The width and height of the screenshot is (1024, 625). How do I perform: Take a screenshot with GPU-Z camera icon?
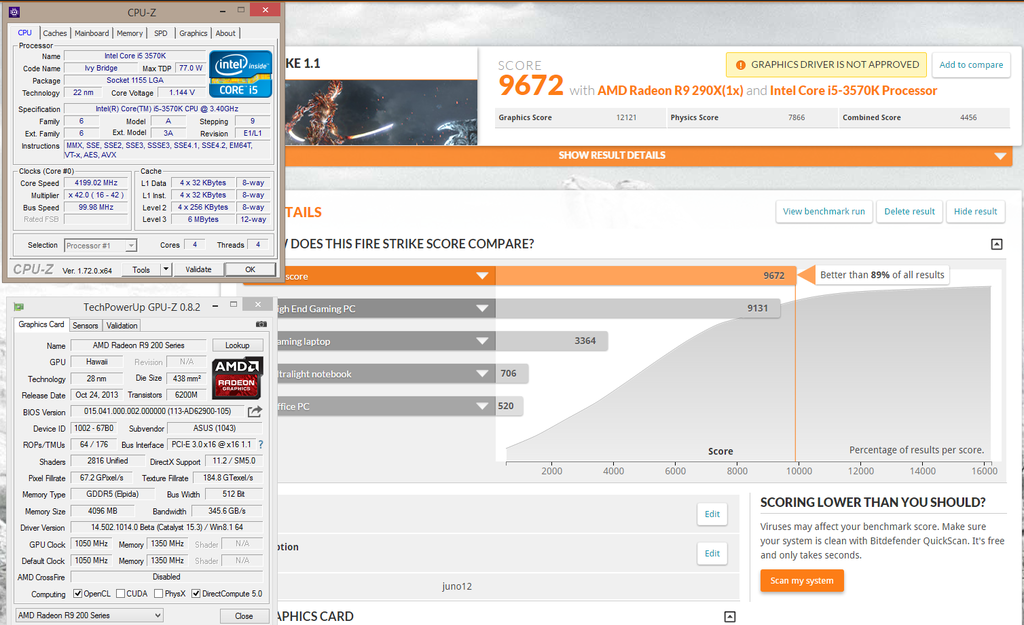[x=261, y=324]
